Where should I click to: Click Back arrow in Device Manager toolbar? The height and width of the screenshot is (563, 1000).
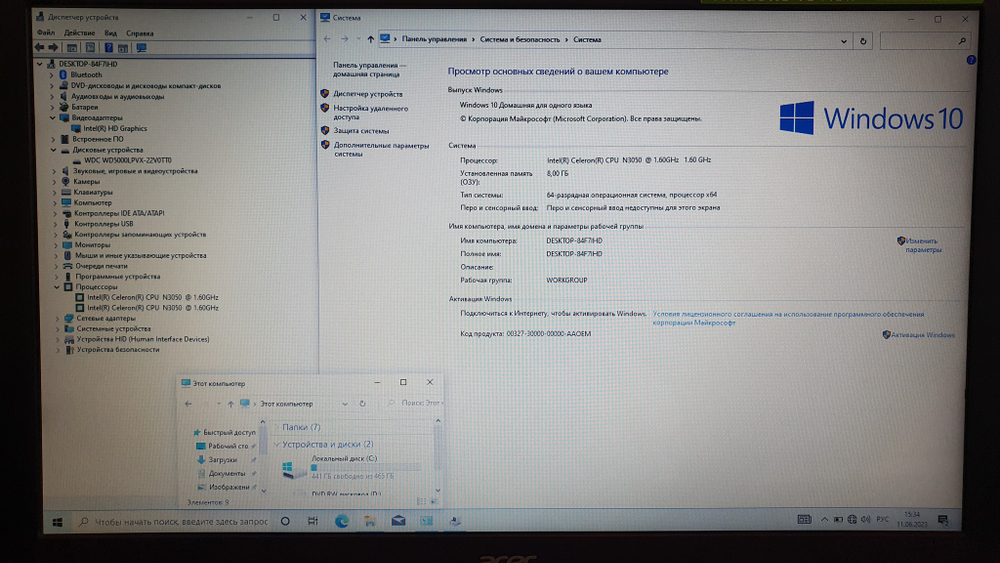40,47
